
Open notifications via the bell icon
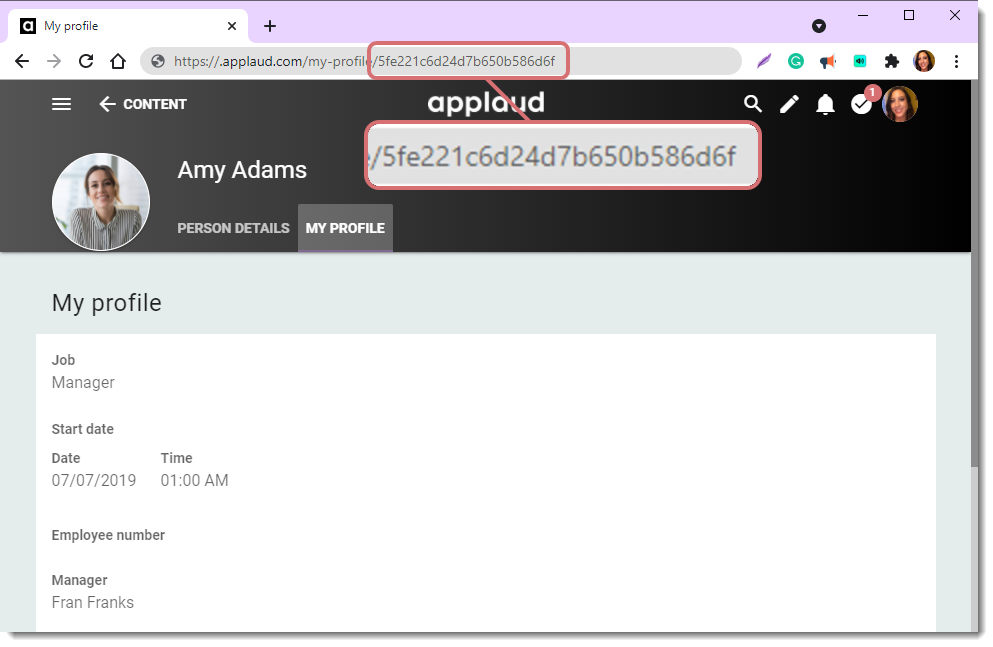[x=825, y=104]
